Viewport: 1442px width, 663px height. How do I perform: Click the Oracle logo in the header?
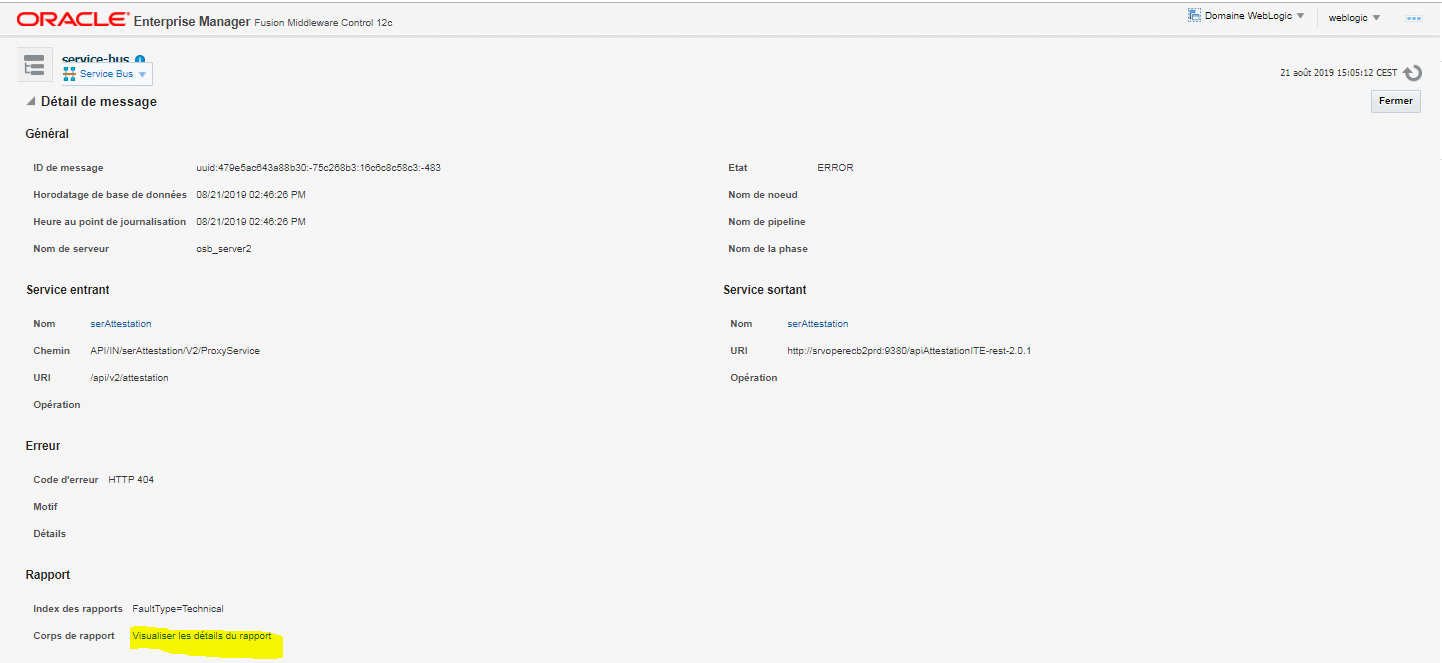pos(73,20)
